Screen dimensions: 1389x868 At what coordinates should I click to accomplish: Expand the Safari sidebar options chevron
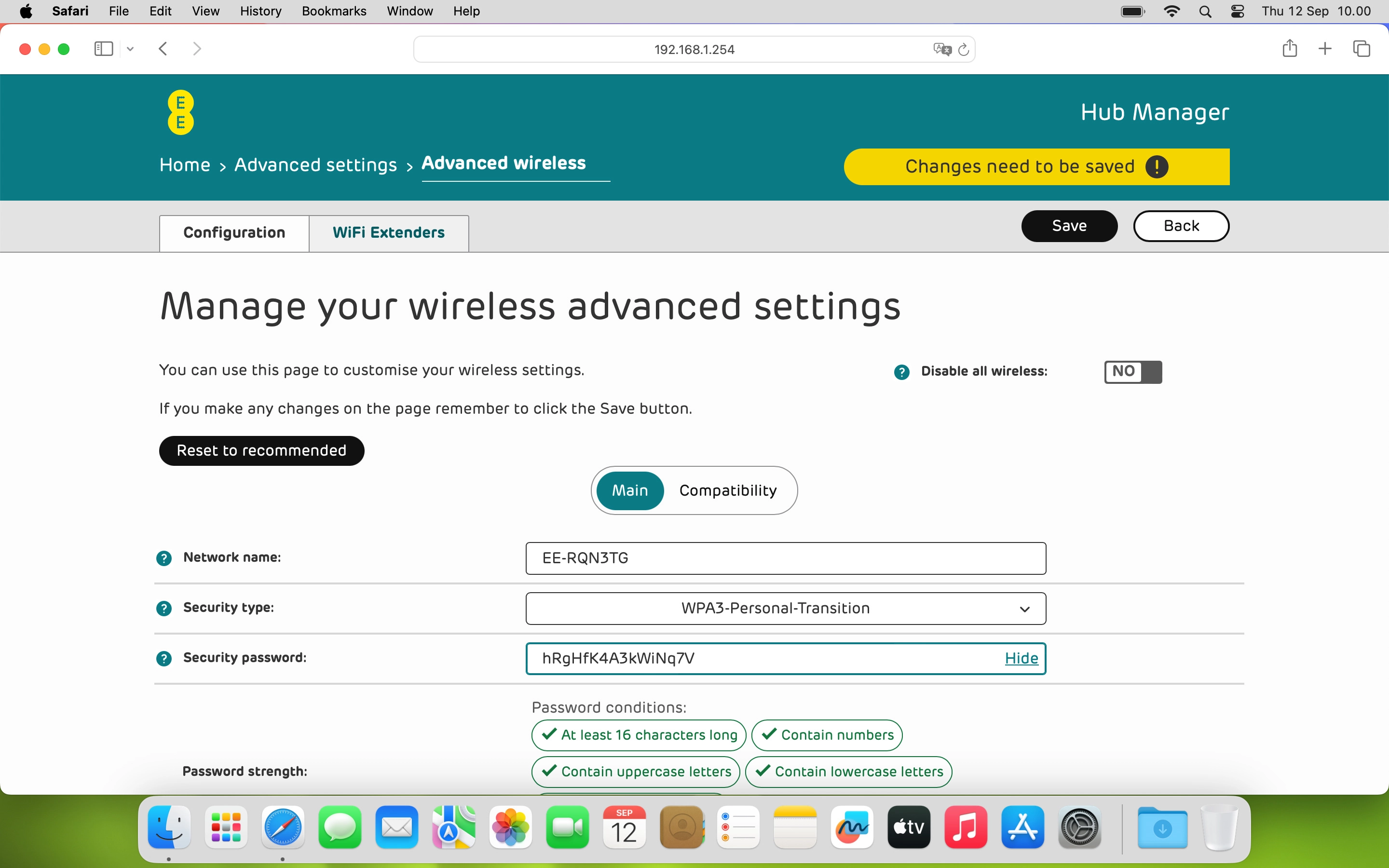pos(130,49)
